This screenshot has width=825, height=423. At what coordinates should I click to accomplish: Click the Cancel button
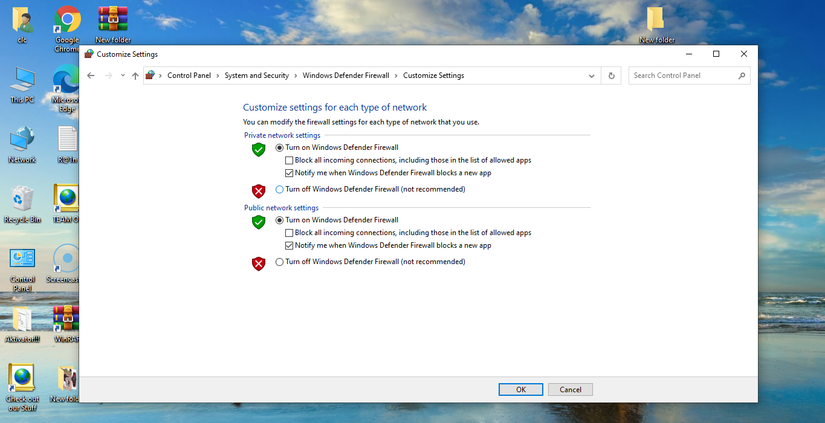(570, 389)
